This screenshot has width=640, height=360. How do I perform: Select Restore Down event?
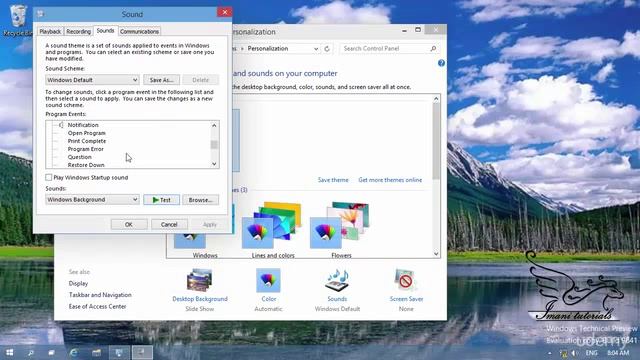click(86, 165)
